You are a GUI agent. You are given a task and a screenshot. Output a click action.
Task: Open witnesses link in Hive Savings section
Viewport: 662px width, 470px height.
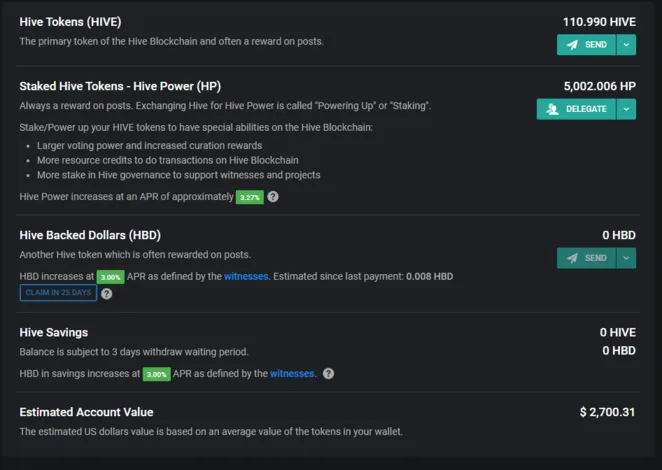coord(292,373)
